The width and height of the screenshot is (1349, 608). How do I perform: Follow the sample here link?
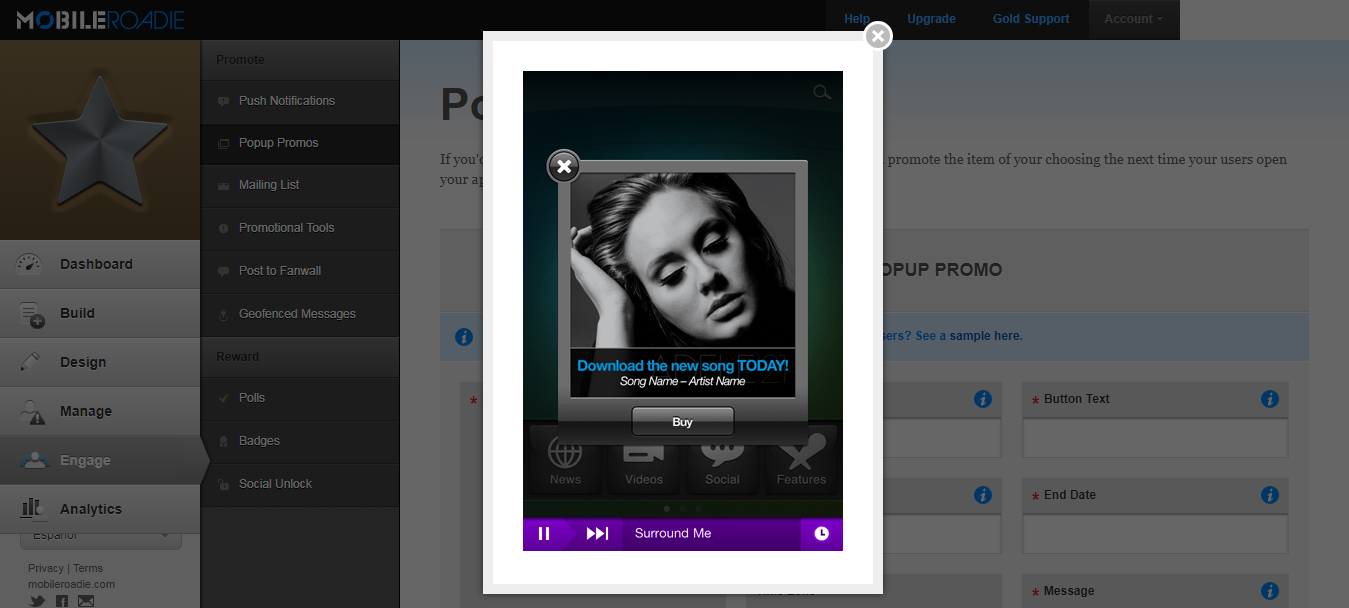(986, 336)
